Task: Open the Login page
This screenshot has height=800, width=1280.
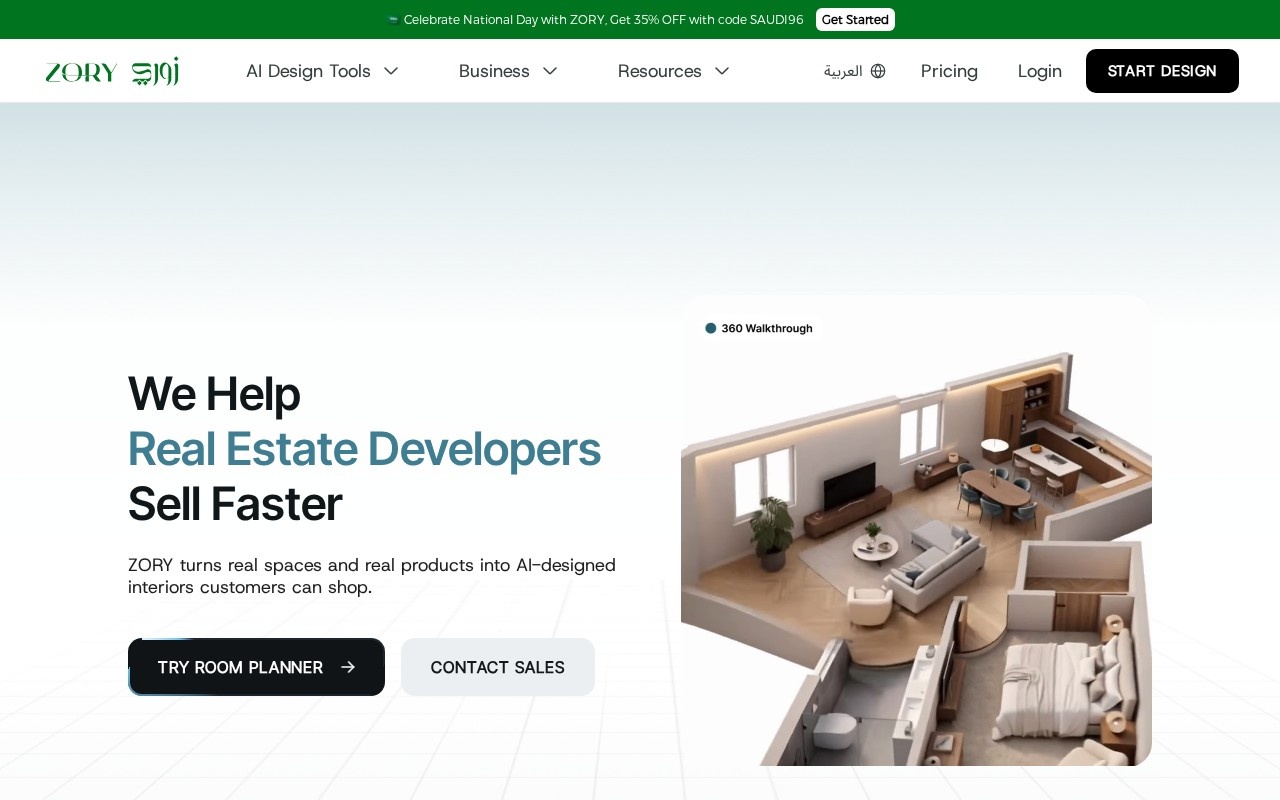Action: click(1040, 71)
